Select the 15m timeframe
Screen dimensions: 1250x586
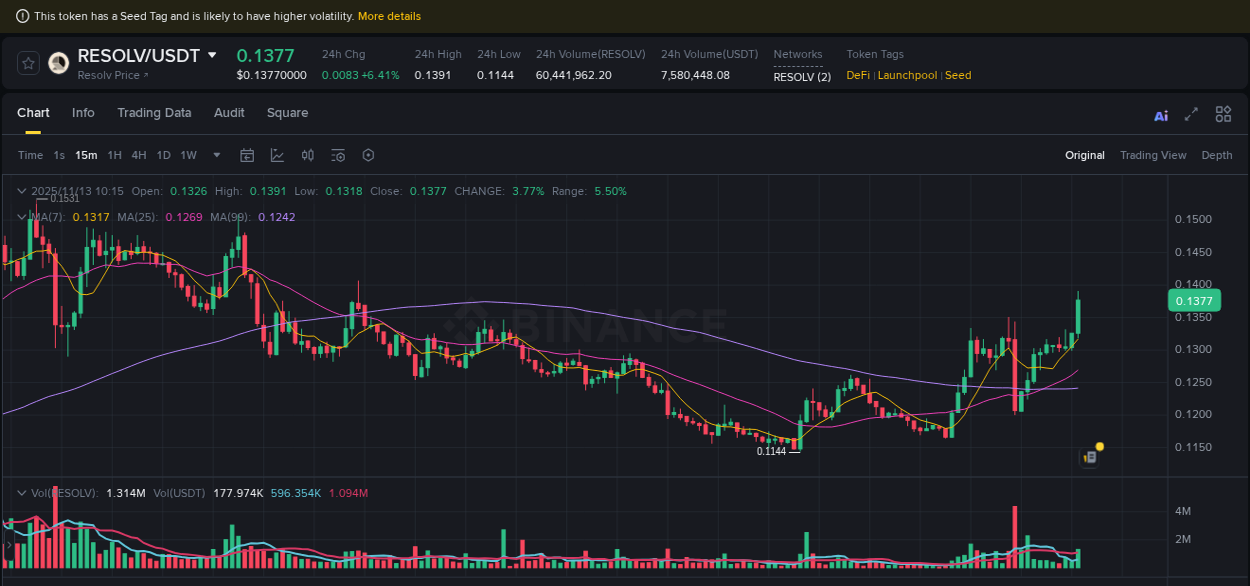(x=86, y=155)
